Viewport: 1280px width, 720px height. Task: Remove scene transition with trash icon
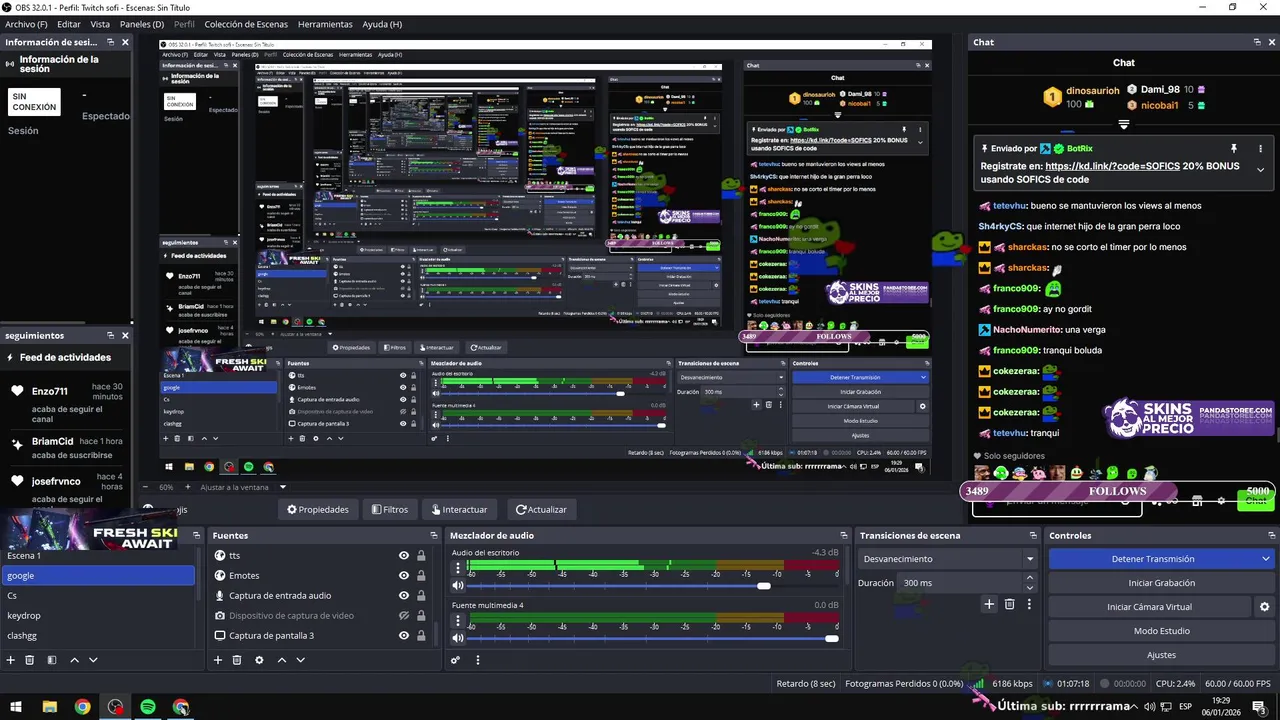click(1009, 604)
